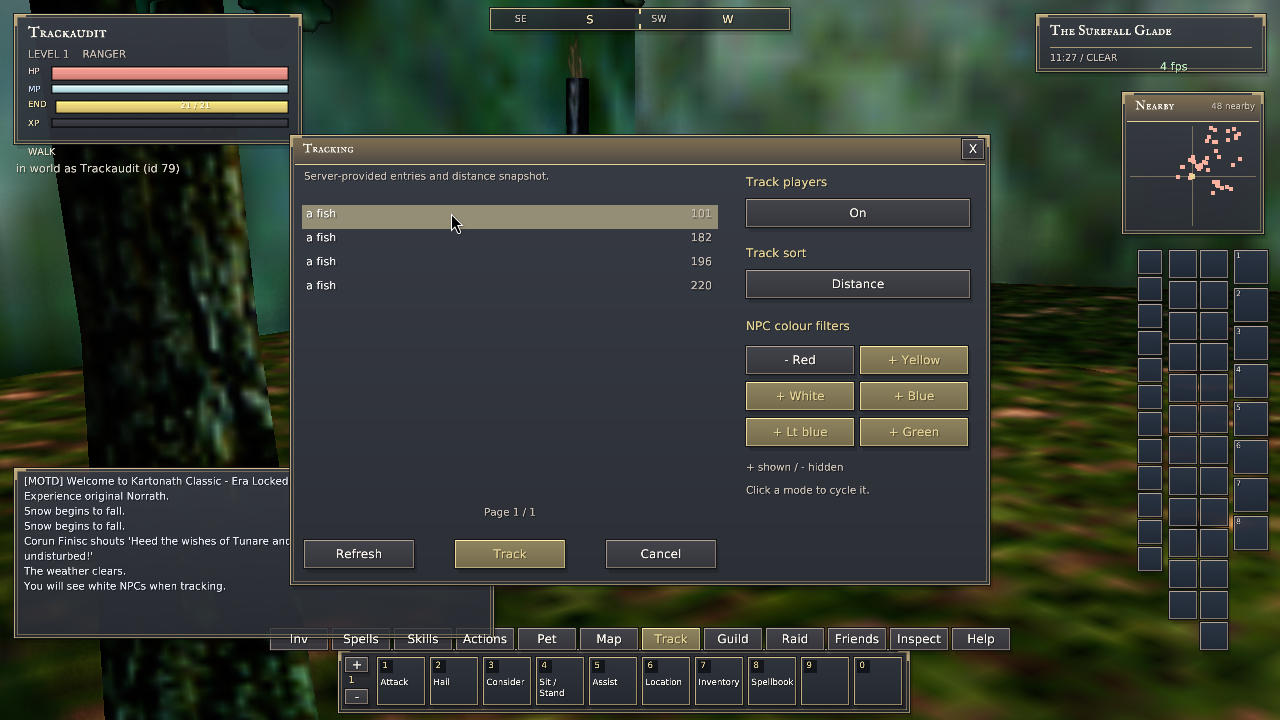Click the END stamina bar
This screenshot has height=720, width=1280.
(172, 106)
